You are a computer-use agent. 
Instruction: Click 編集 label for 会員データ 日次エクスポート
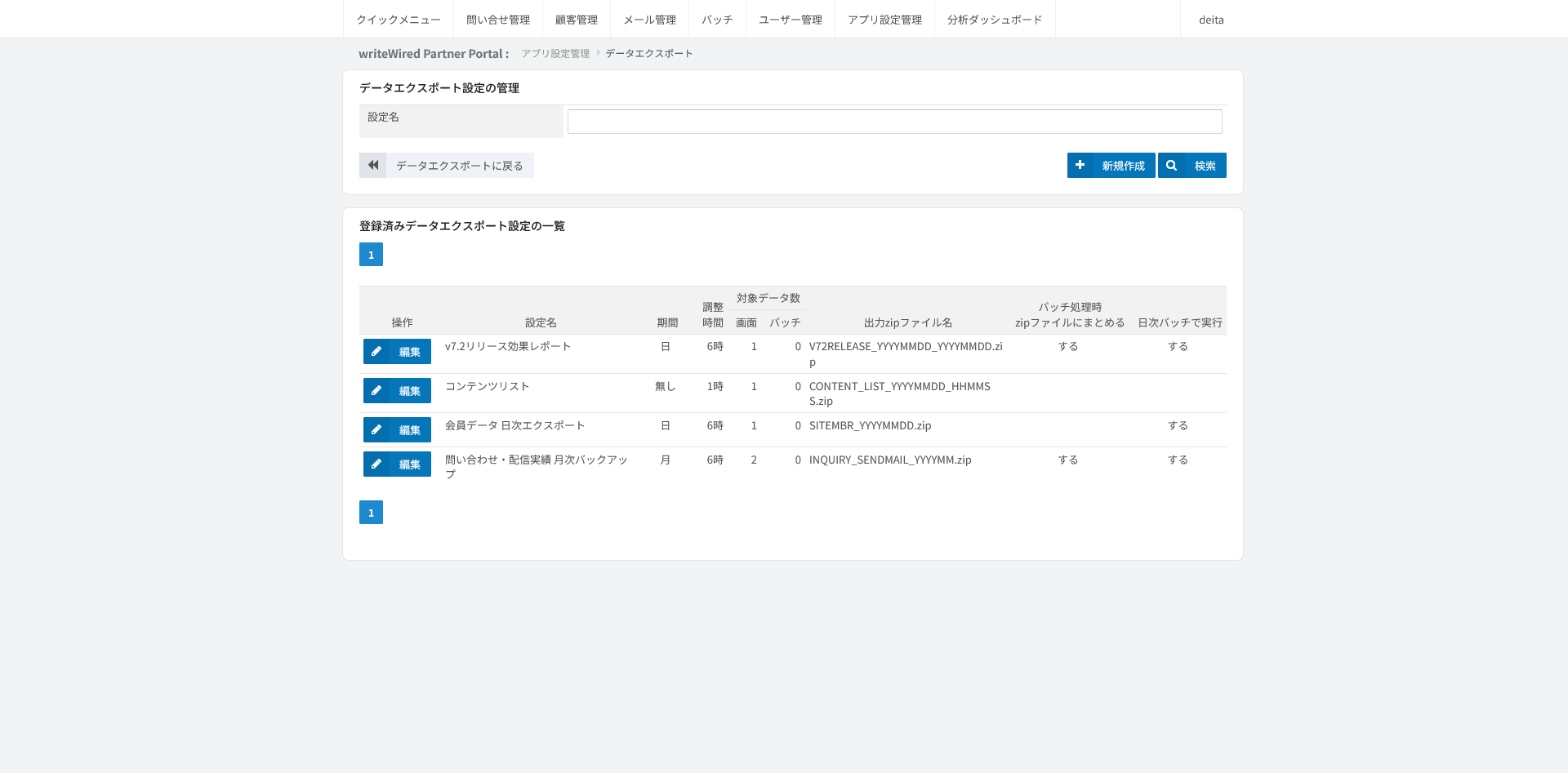tap(410, 430)
